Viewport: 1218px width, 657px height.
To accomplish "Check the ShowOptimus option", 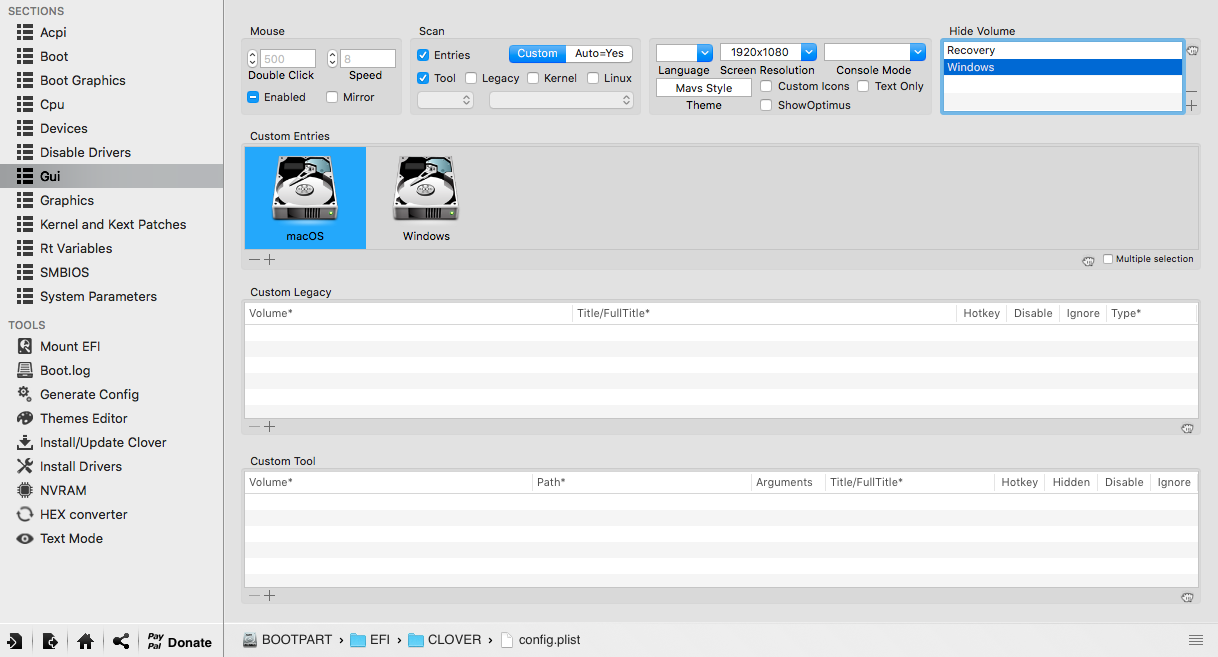I will tap(766, 105).
